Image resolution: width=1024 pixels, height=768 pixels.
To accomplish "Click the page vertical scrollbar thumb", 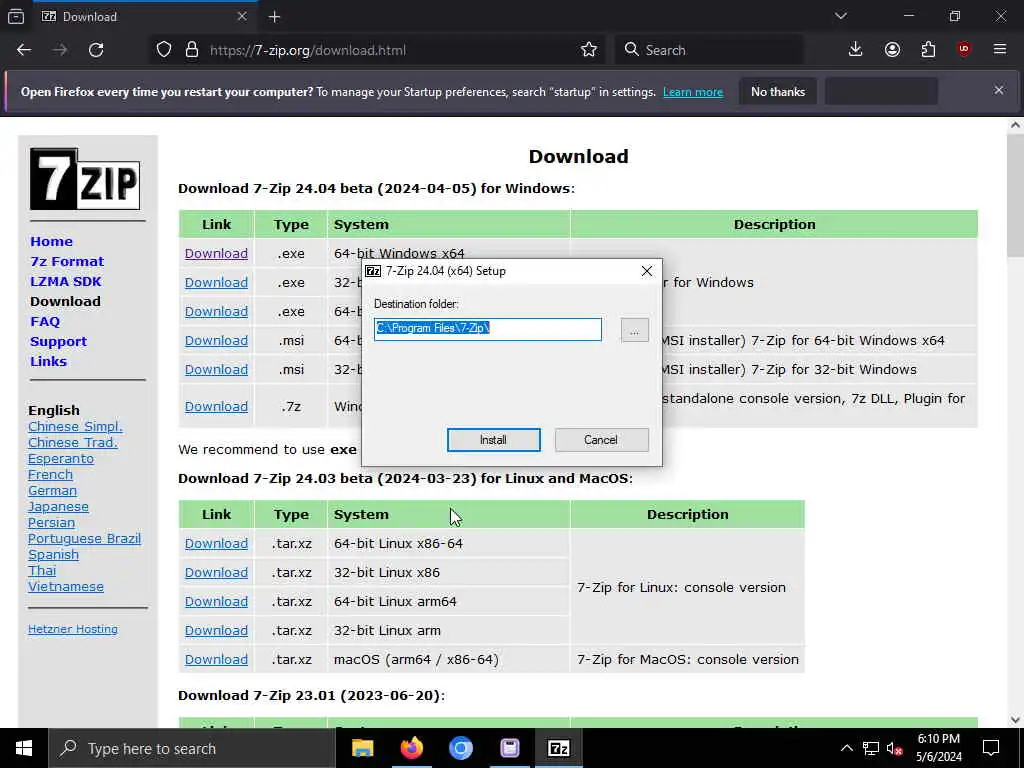I will click(1016, 196).
